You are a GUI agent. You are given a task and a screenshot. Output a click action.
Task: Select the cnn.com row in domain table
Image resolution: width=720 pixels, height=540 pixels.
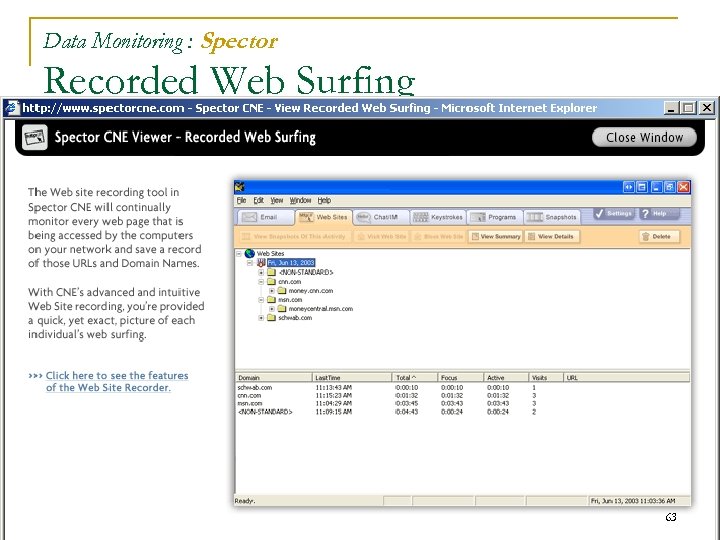tap(462, 395)
